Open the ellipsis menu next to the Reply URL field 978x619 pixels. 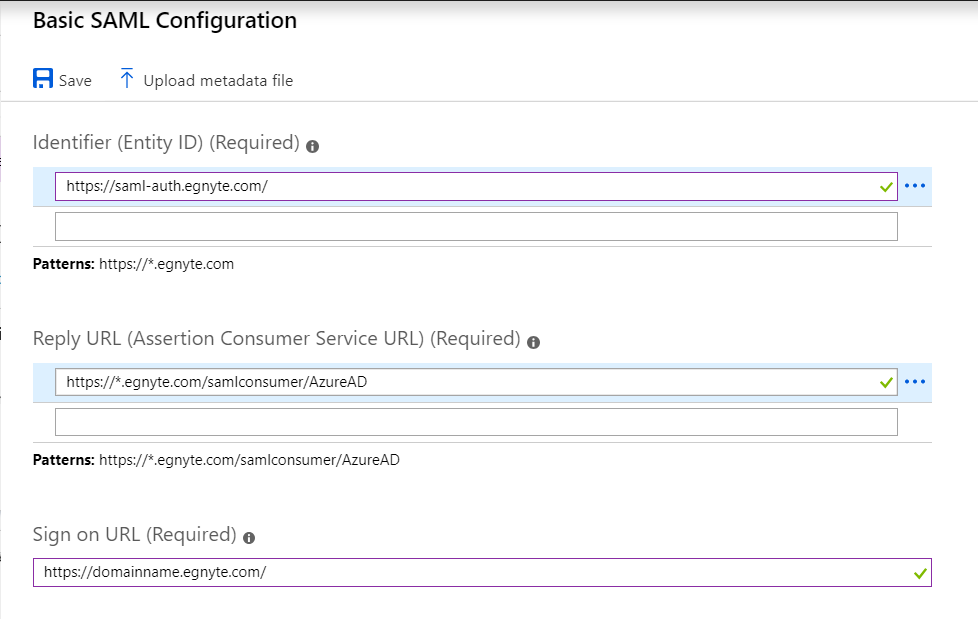click(915, 381)
